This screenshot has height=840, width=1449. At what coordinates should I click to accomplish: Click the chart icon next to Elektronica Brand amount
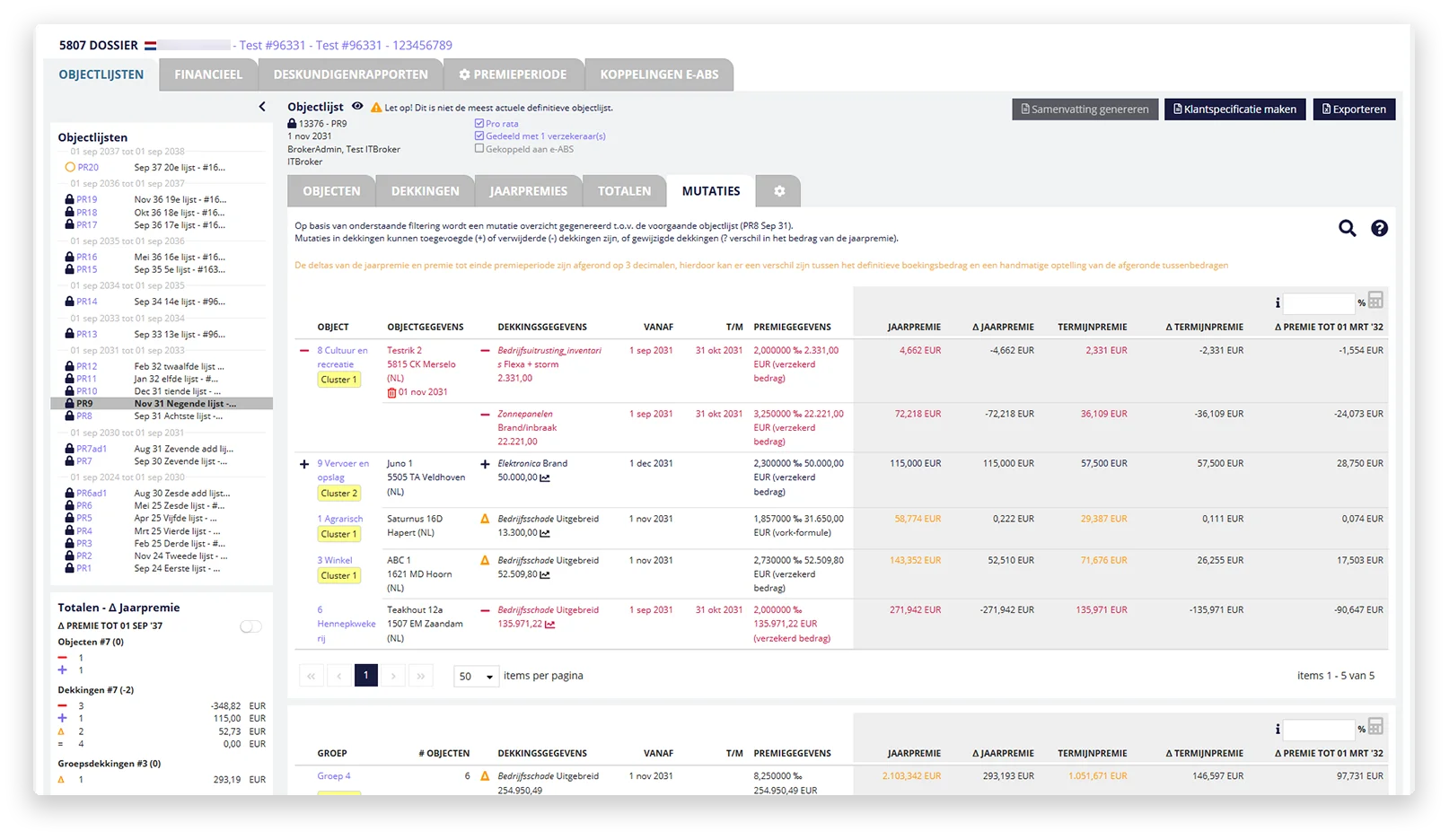coord(545,478)
